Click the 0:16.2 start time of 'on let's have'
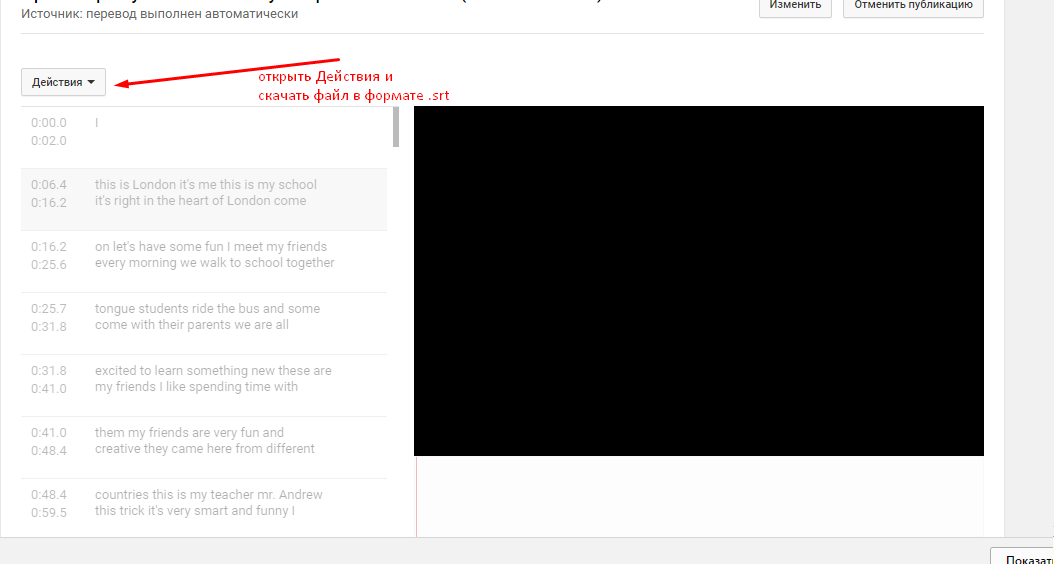The height and width of the screenshot is (564, 1054). (x=49, y=247)
